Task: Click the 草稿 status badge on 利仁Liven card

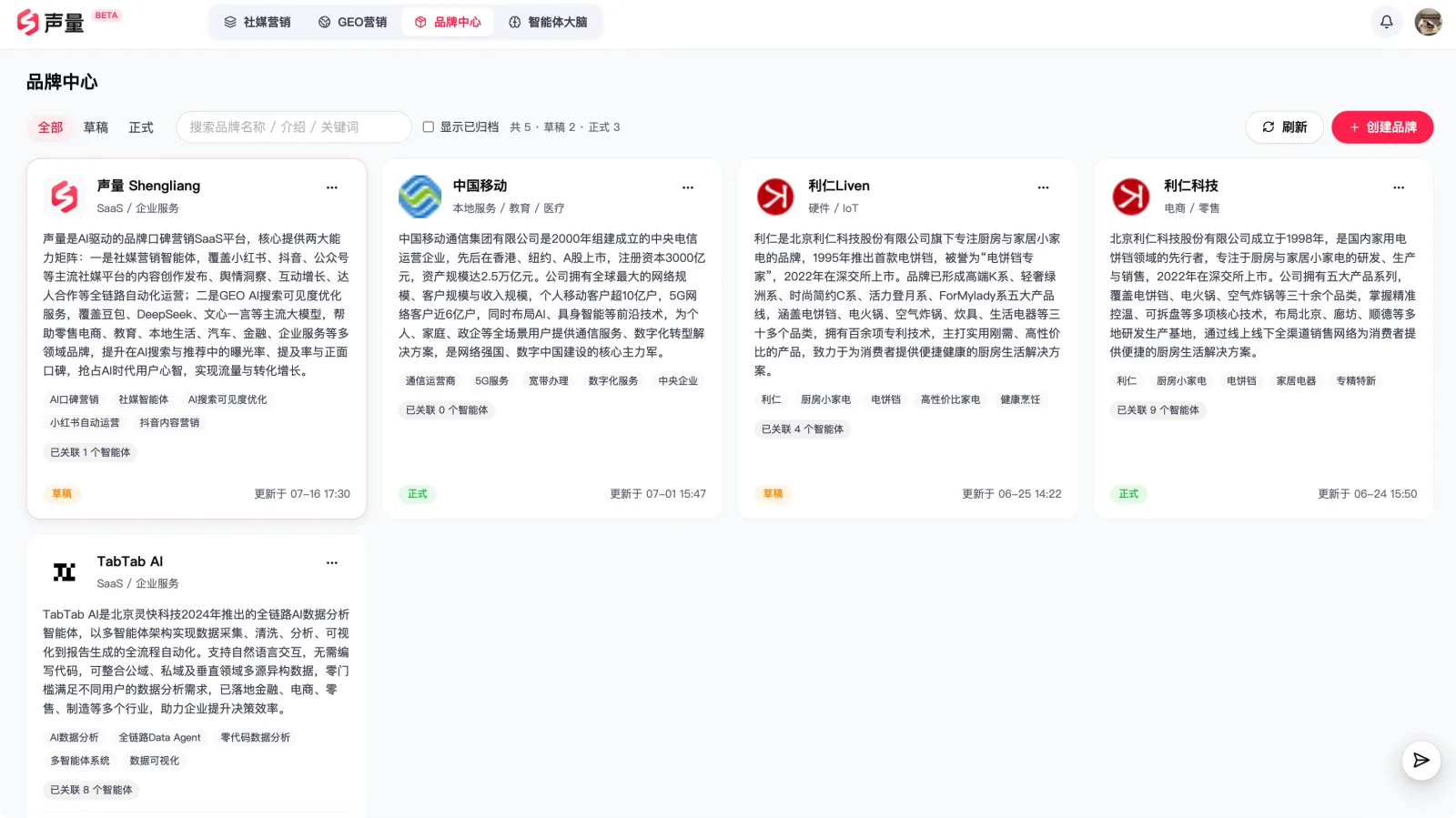Action: click(773, 494)
